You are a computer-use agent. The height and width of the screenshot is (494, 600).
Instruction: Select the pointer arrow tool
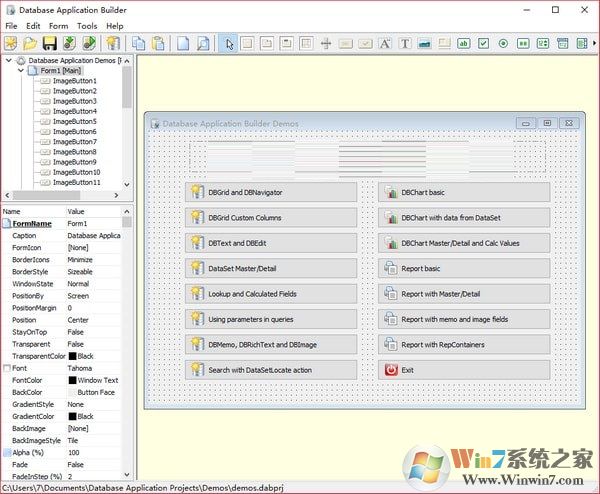(229, 44)
